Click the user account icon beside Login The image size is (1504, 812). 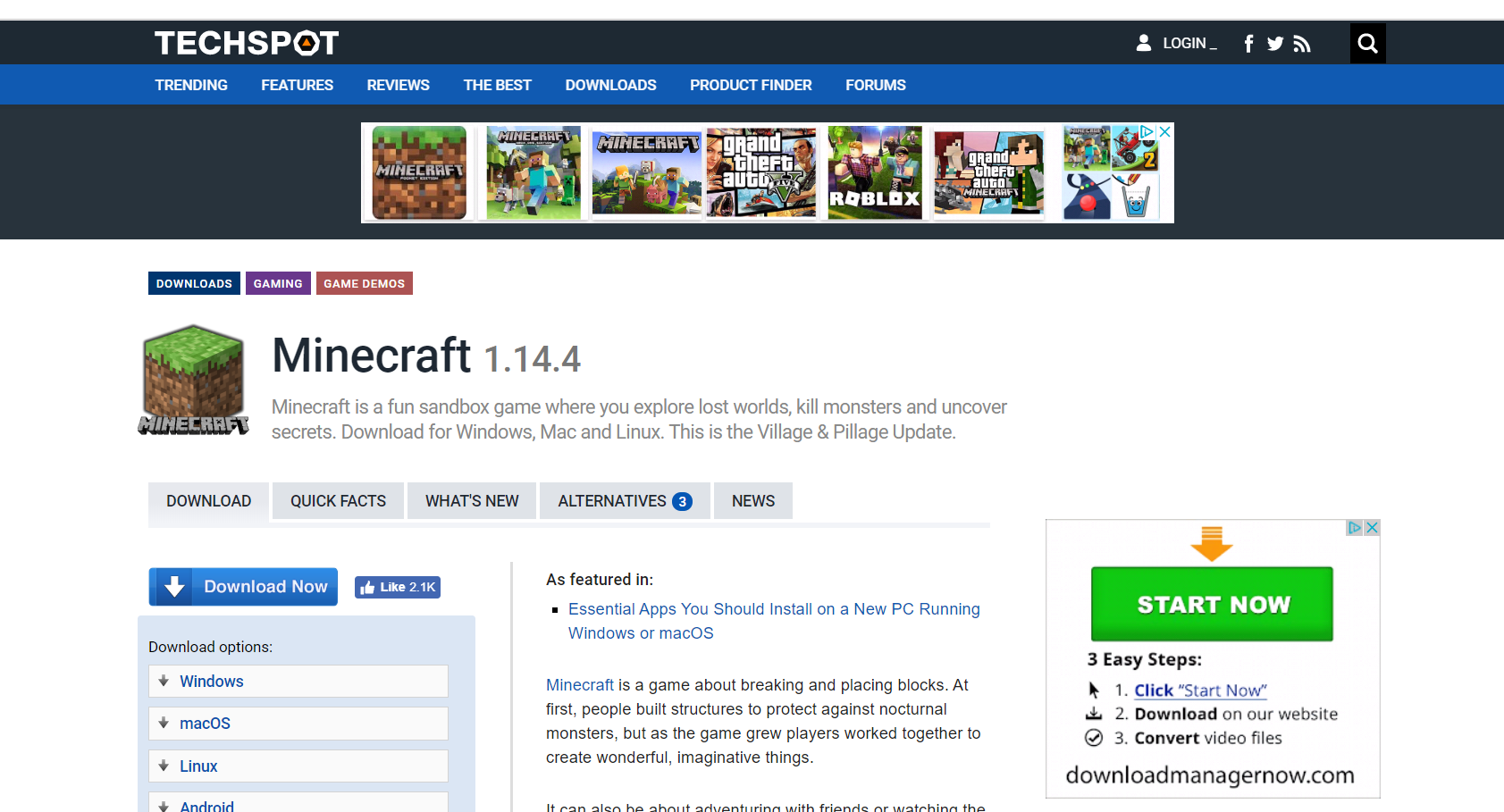click(x=1144, y=43)
